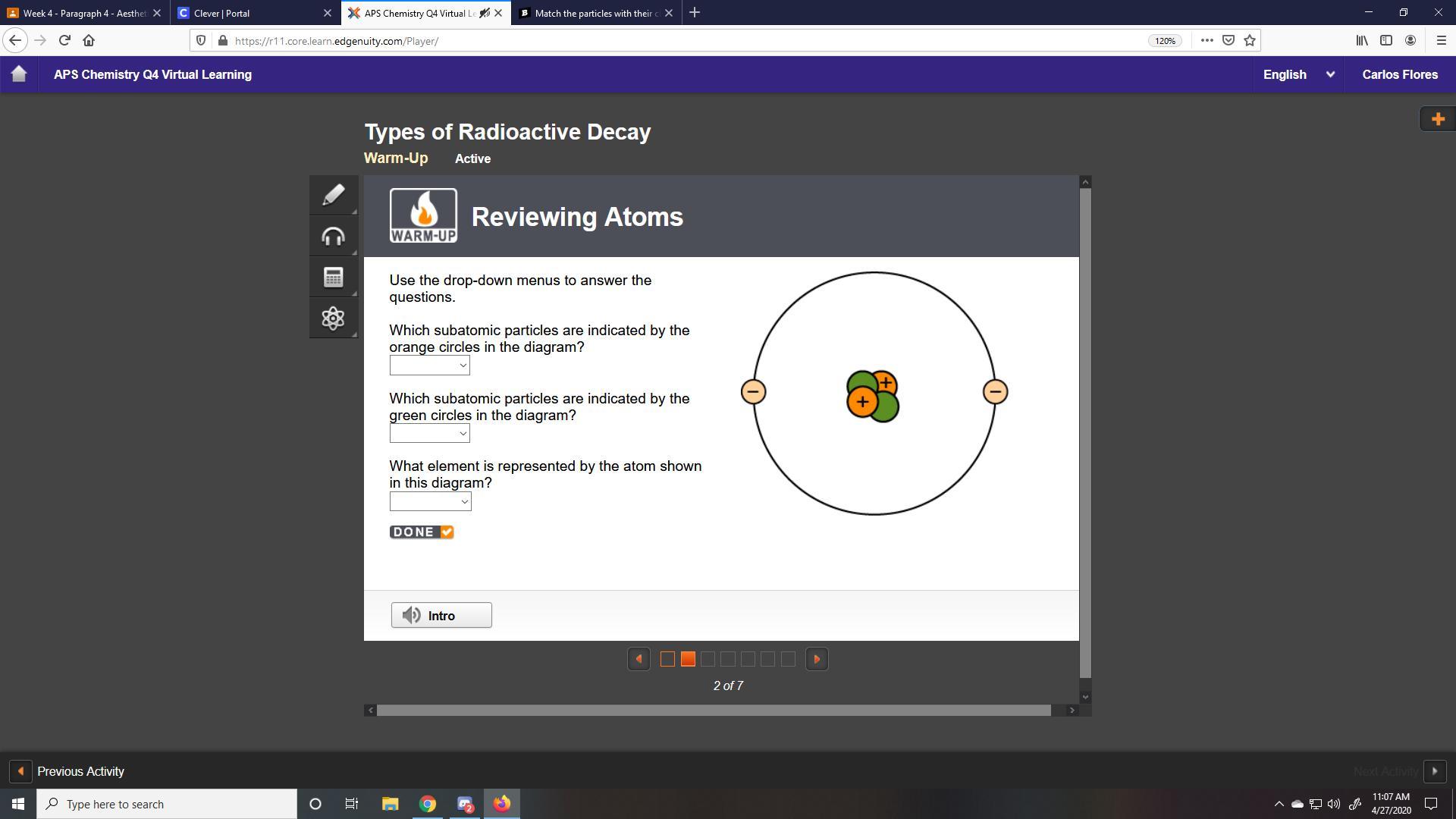This screenshot has height=819, width=1456.
Task: Open the element answer dropdown
Action: click(x=430, y=501)
